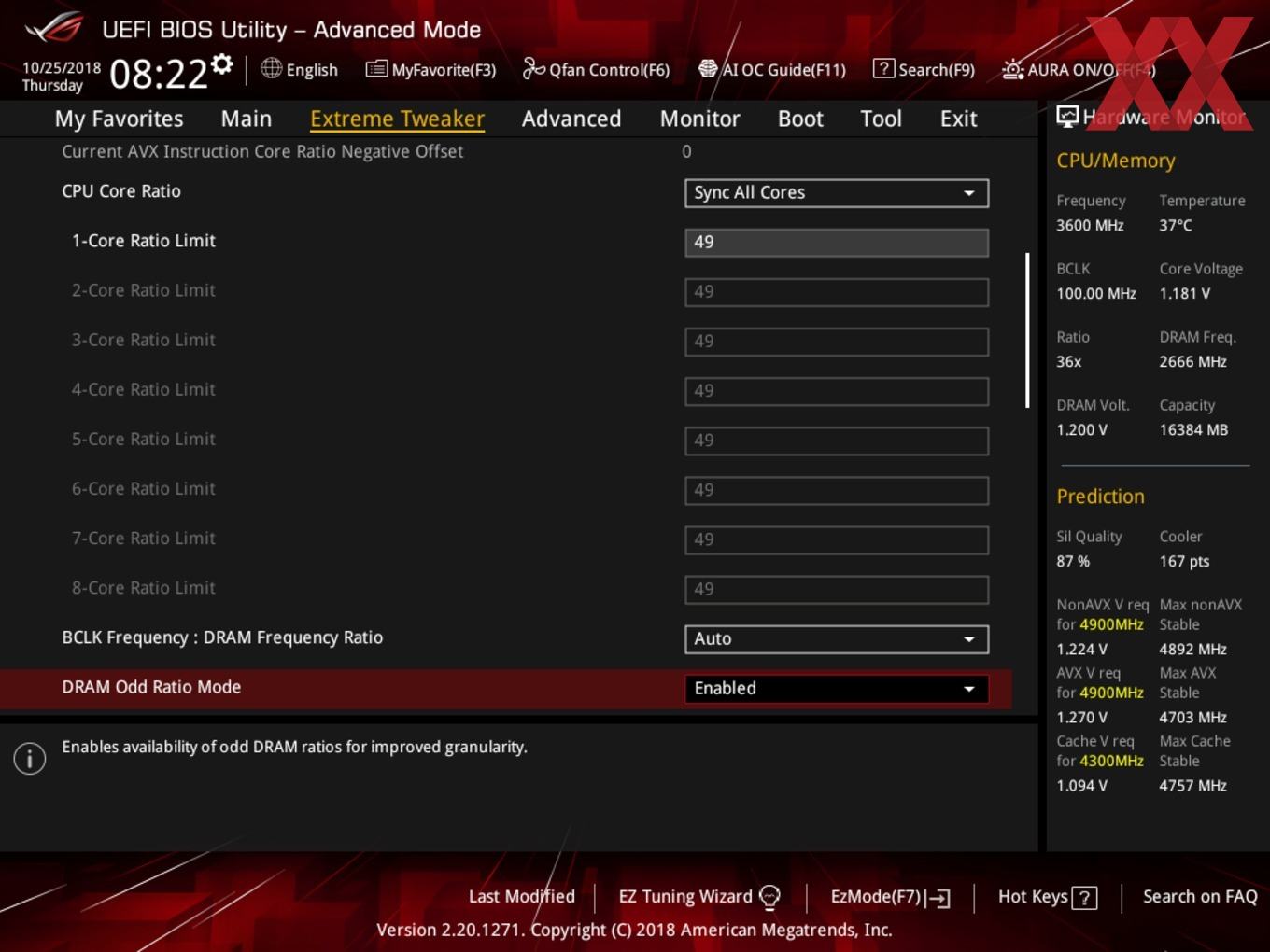The image size is (1270, 952).
Task: Select the Extreme Tweaker tab
Action: click(x=397, y=119)
